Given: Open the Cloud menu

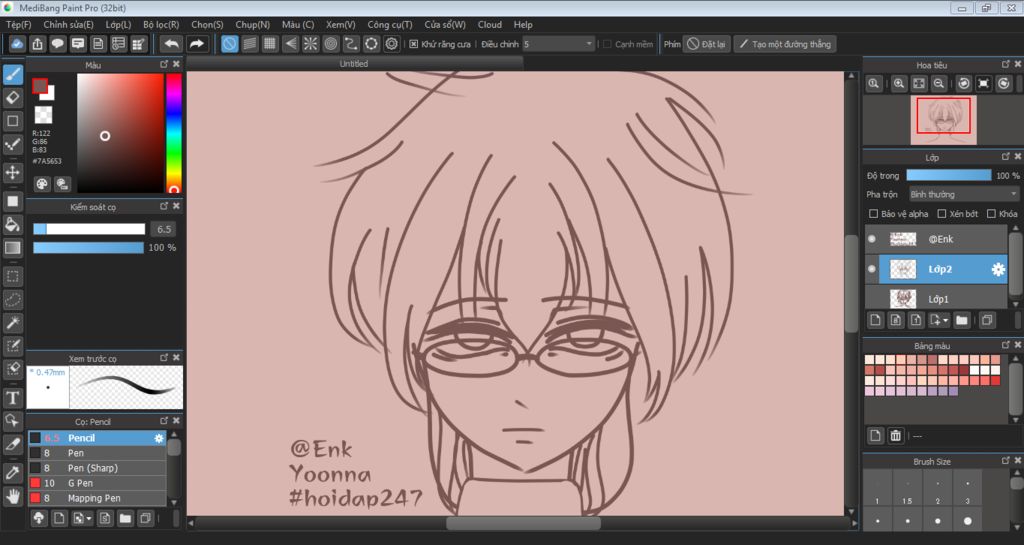Looking at the screenshot, I should pos(490,25).
